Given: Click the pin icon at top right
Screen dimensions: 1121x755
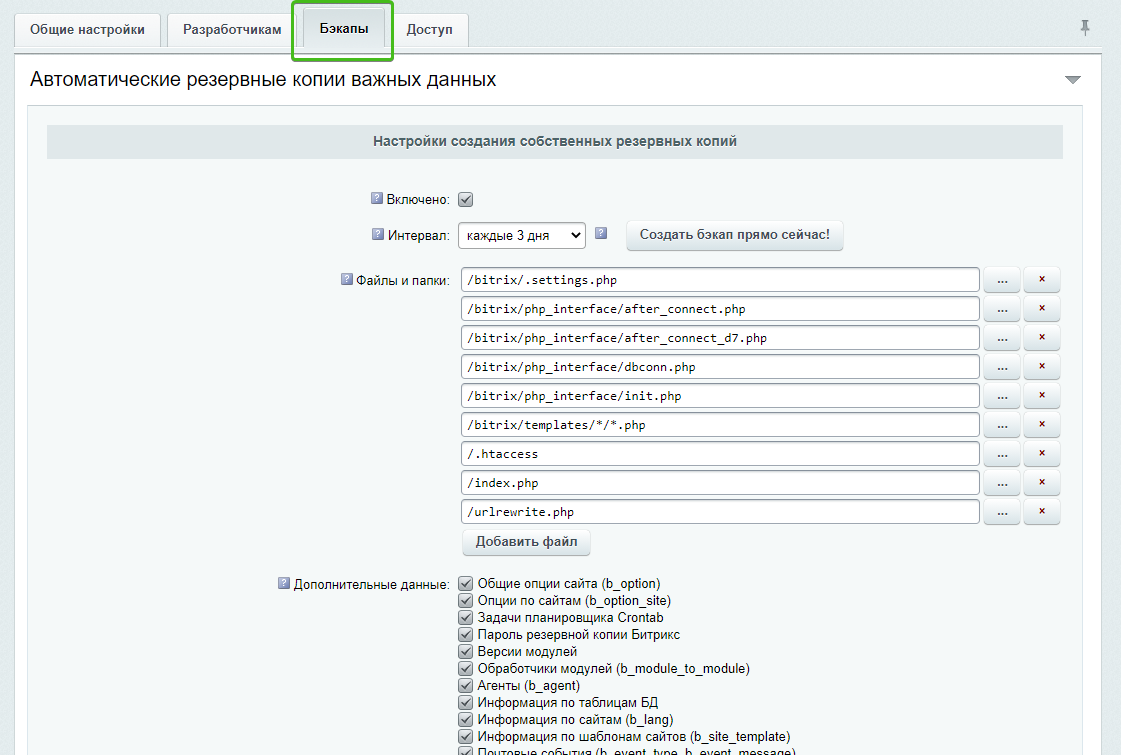Looking at the screenshot, I should tap(1085, 28).
